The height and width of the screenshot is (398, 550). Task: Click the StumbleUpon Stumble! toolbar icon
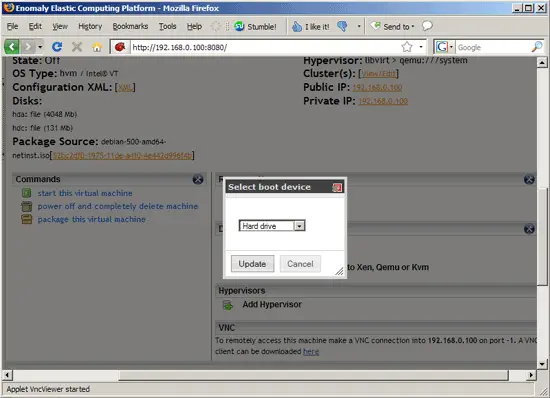pyautogui.click(x=239, y=26)
